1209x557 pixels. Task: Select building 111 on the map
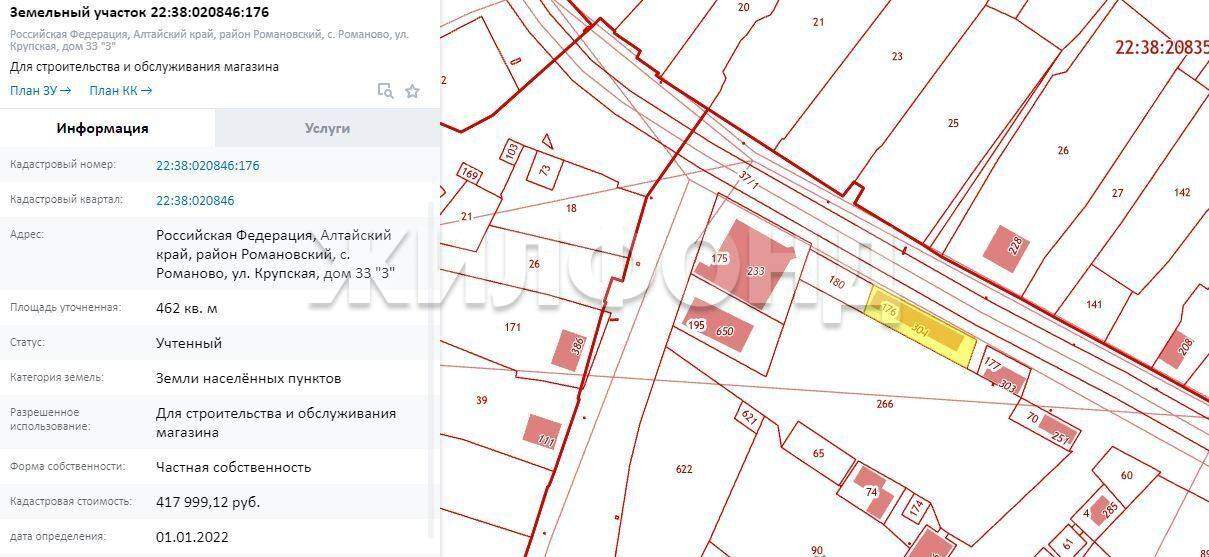543,431
